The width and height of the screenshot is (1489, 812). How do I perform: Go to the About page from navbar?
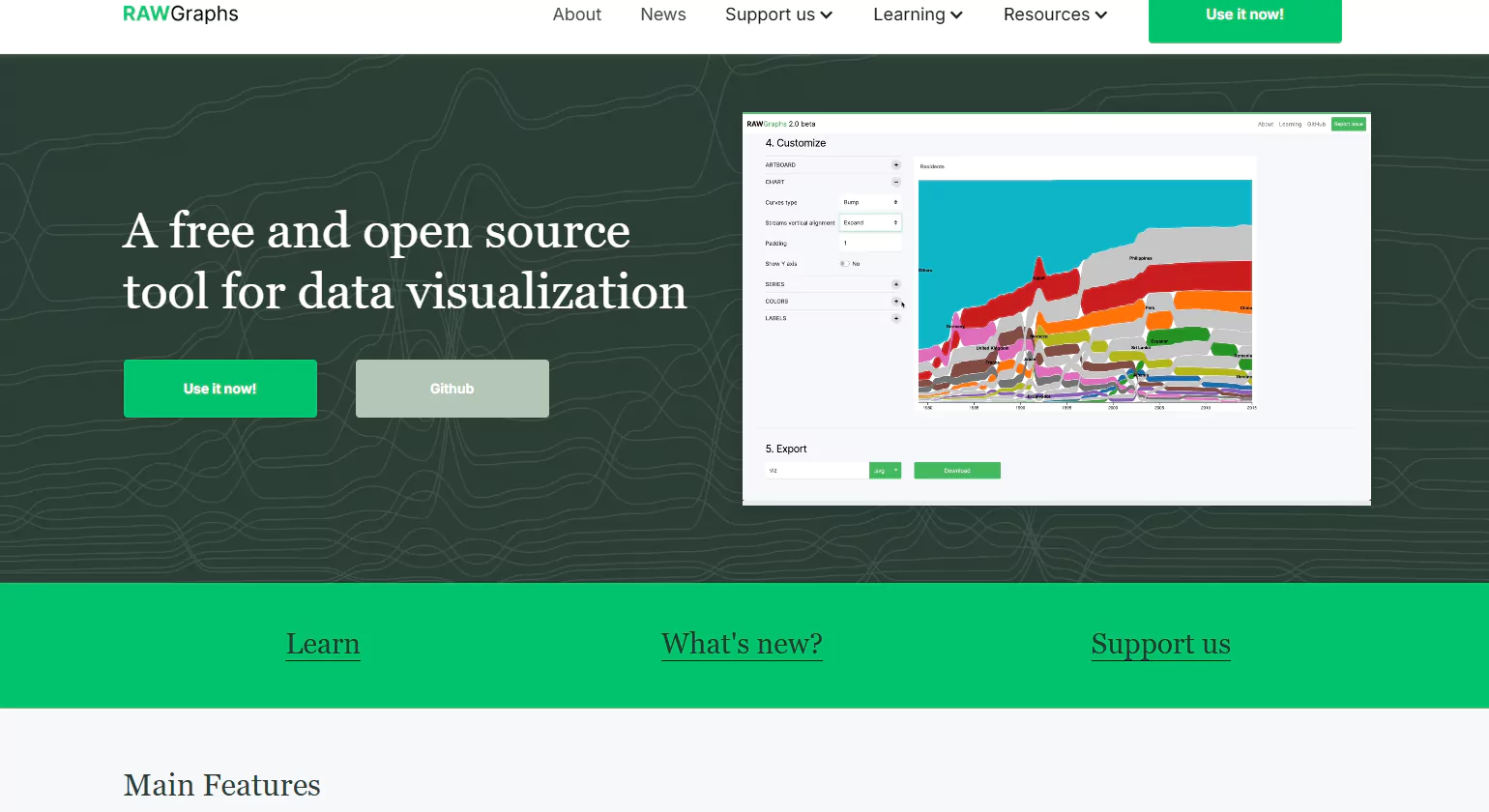coord(576,14)
